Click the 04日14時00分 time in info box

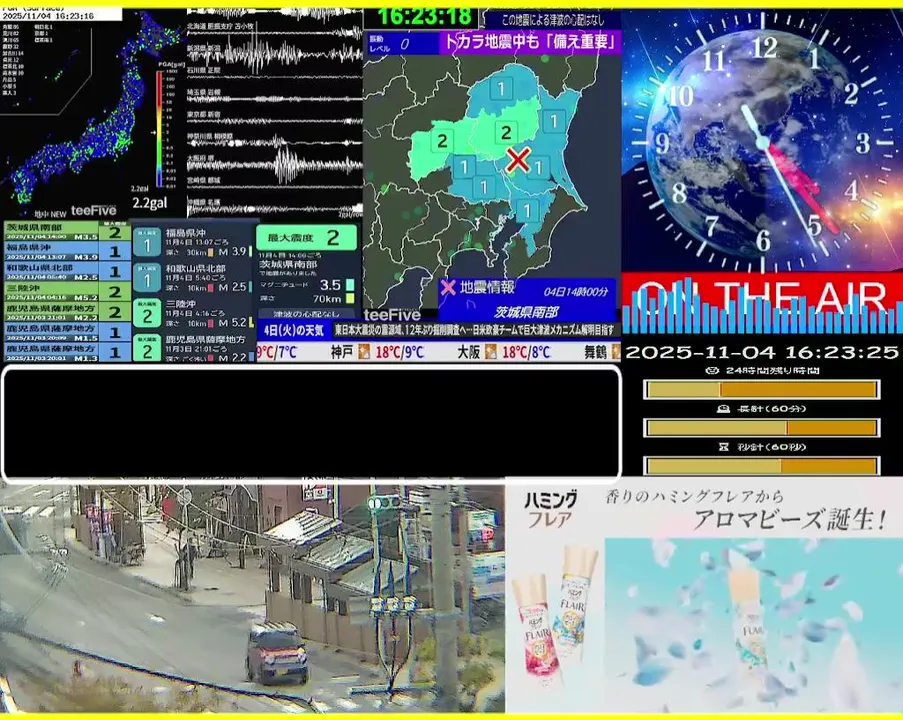(575, 291)
